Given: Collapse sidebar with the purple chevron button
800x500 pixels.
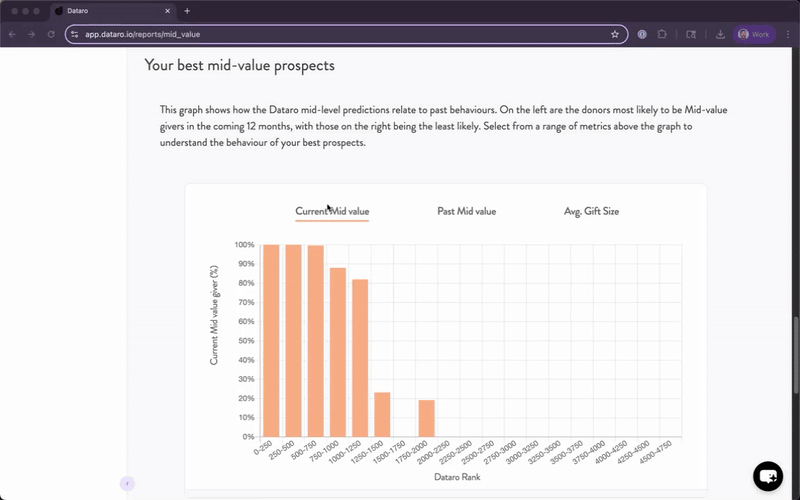Looking at the screenshot, I should tap(127, 484).
